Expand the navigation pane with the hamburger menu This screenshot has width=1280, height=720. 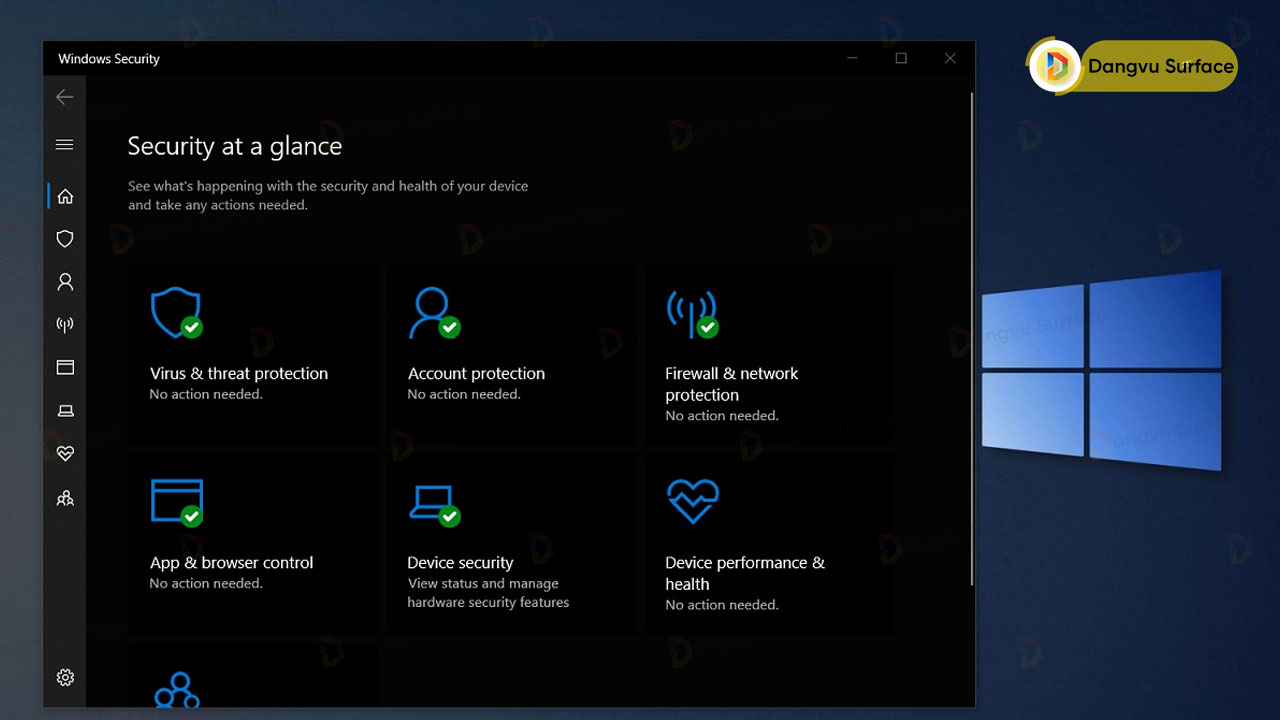(x=64, y=144)
